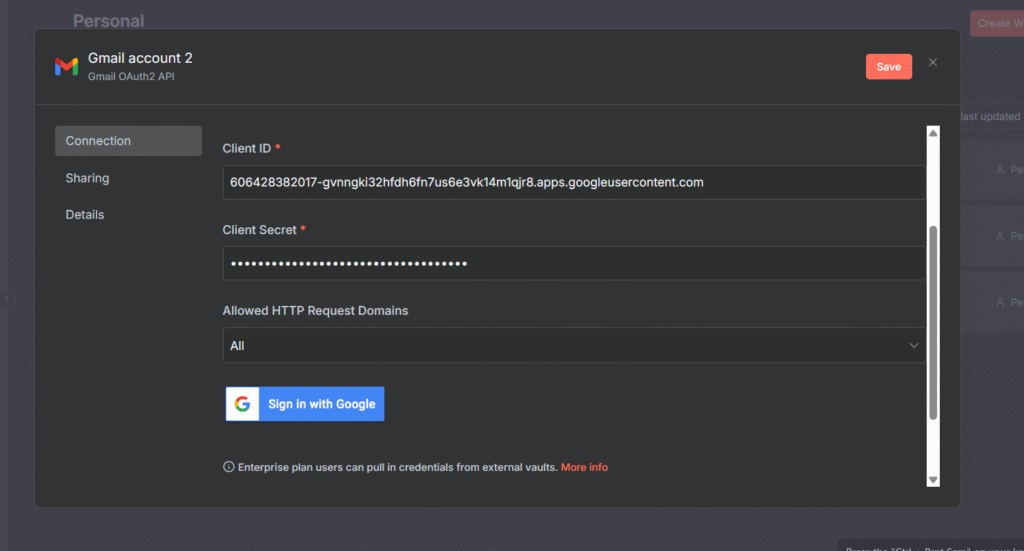Click the Create Workflow button behind the dialog
The width and height of the screenshot is (1024, 551).
(x=995, y=23)
